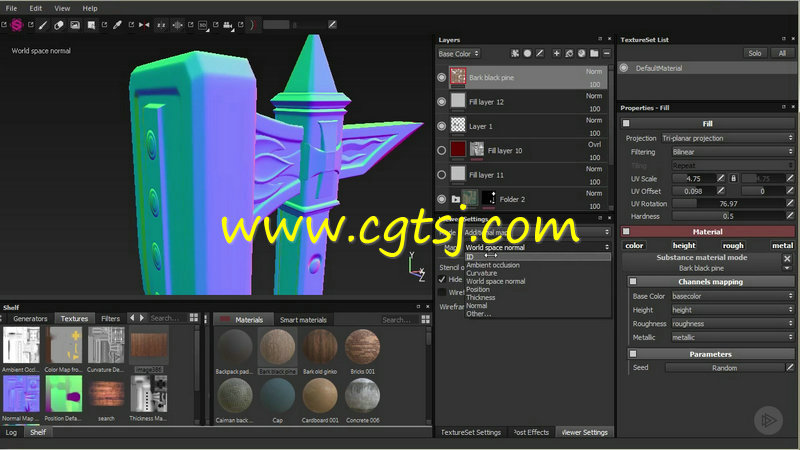Toggle the Symmetry tool

(144, 25)
